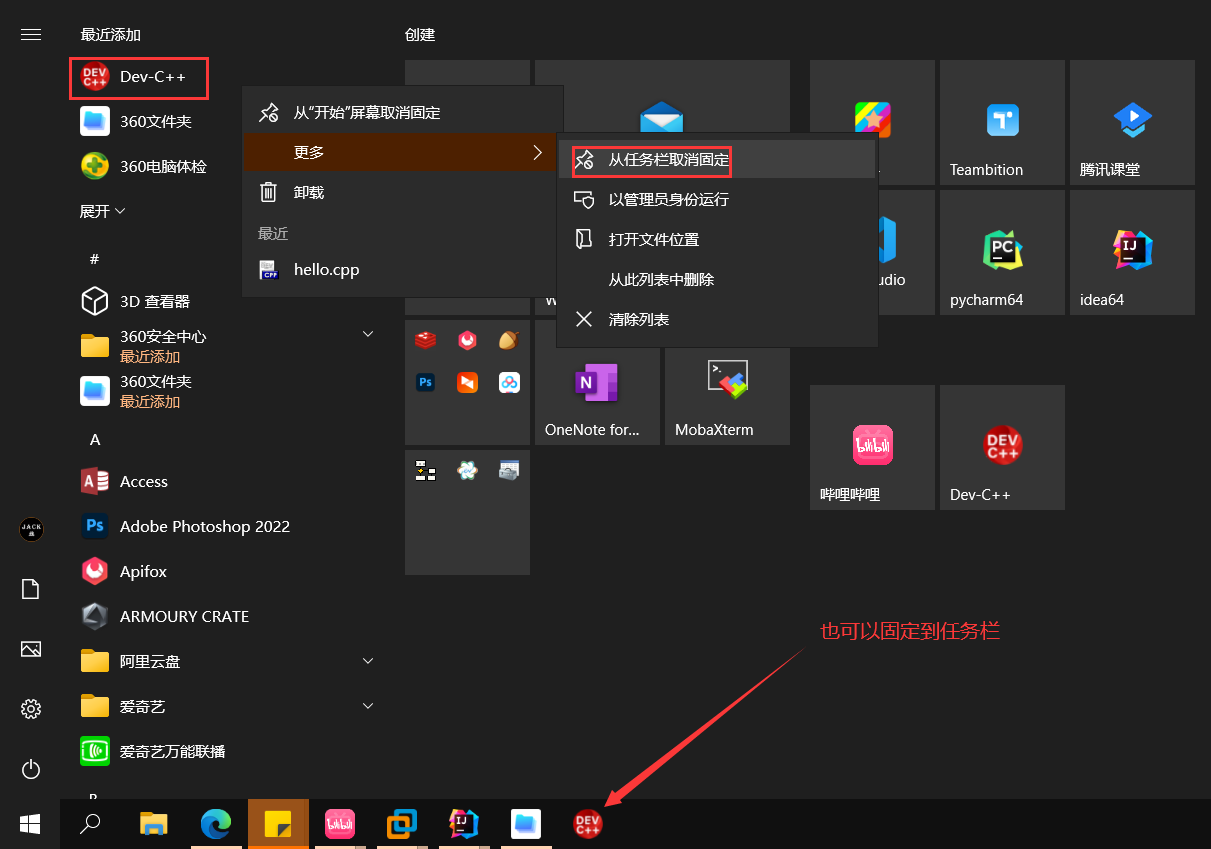The image size is (1211, 849).
Task: Open Sticky Notes on the taskbar
Action: pos(278,824)
